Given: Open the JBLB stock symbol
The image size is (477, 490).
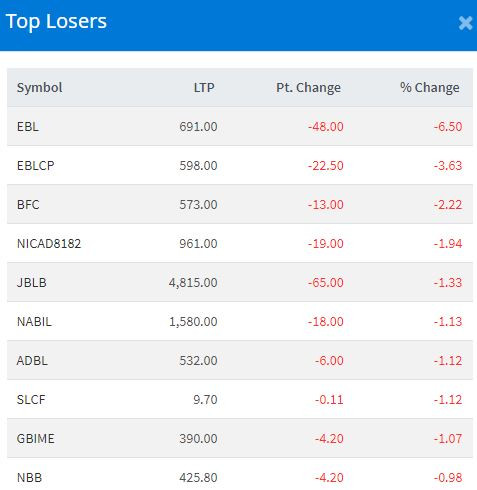Looking at the screenshot, I should 32,283.
